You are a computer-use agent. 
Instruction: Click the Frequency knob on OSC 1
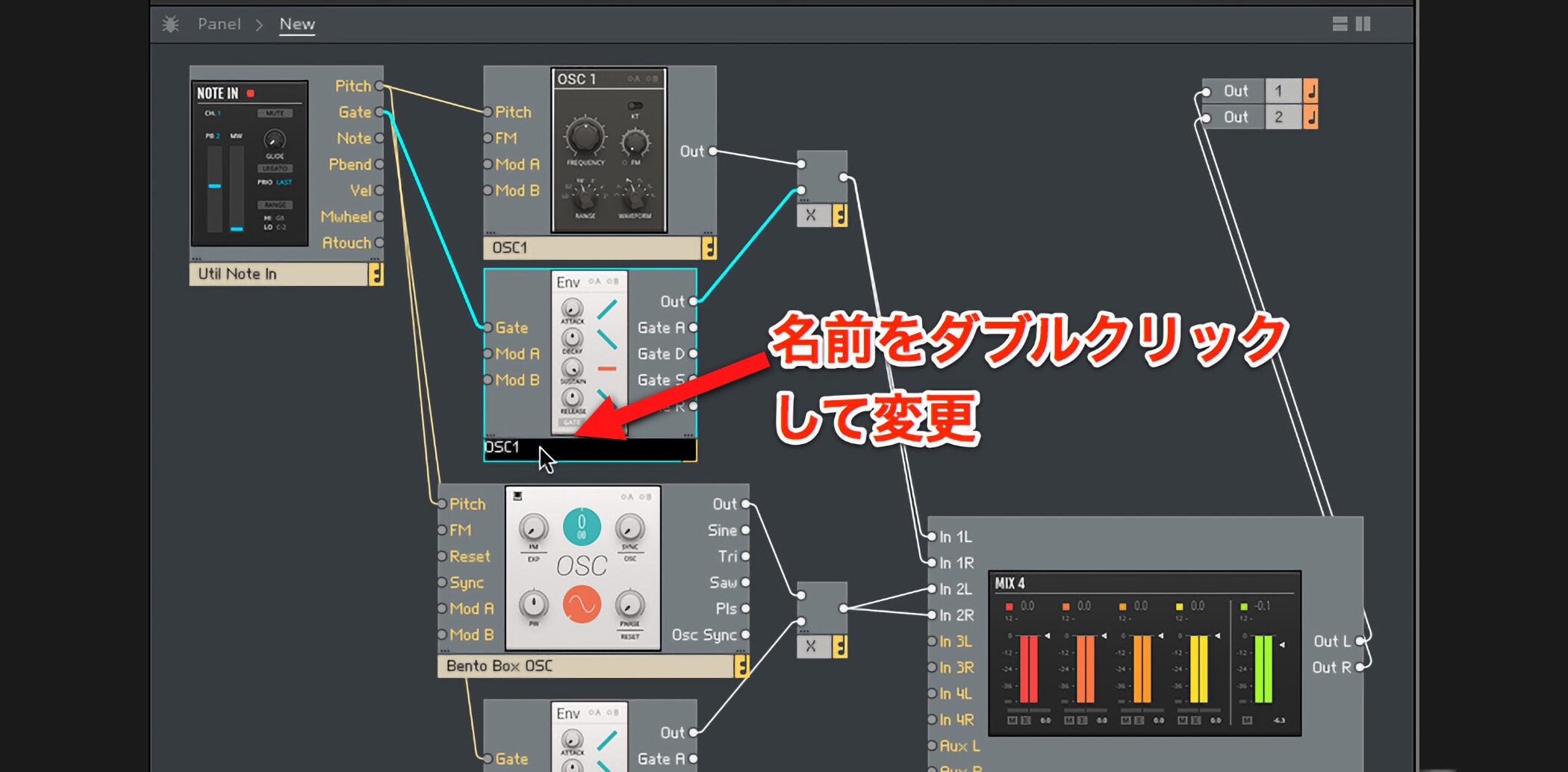(x=585, y=136)
